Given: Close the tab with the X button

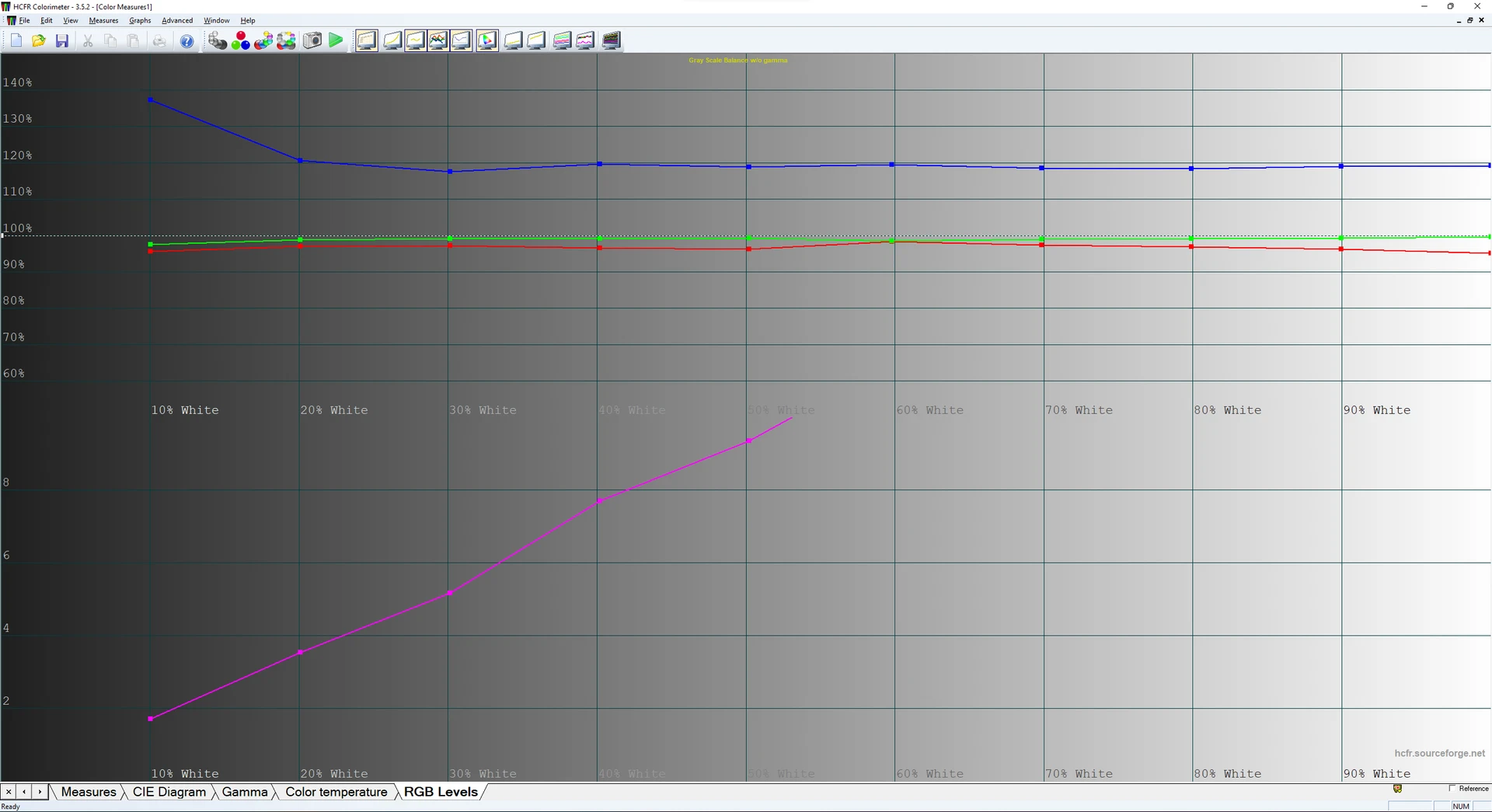Looking at the screenshot, I should [9, 792].
